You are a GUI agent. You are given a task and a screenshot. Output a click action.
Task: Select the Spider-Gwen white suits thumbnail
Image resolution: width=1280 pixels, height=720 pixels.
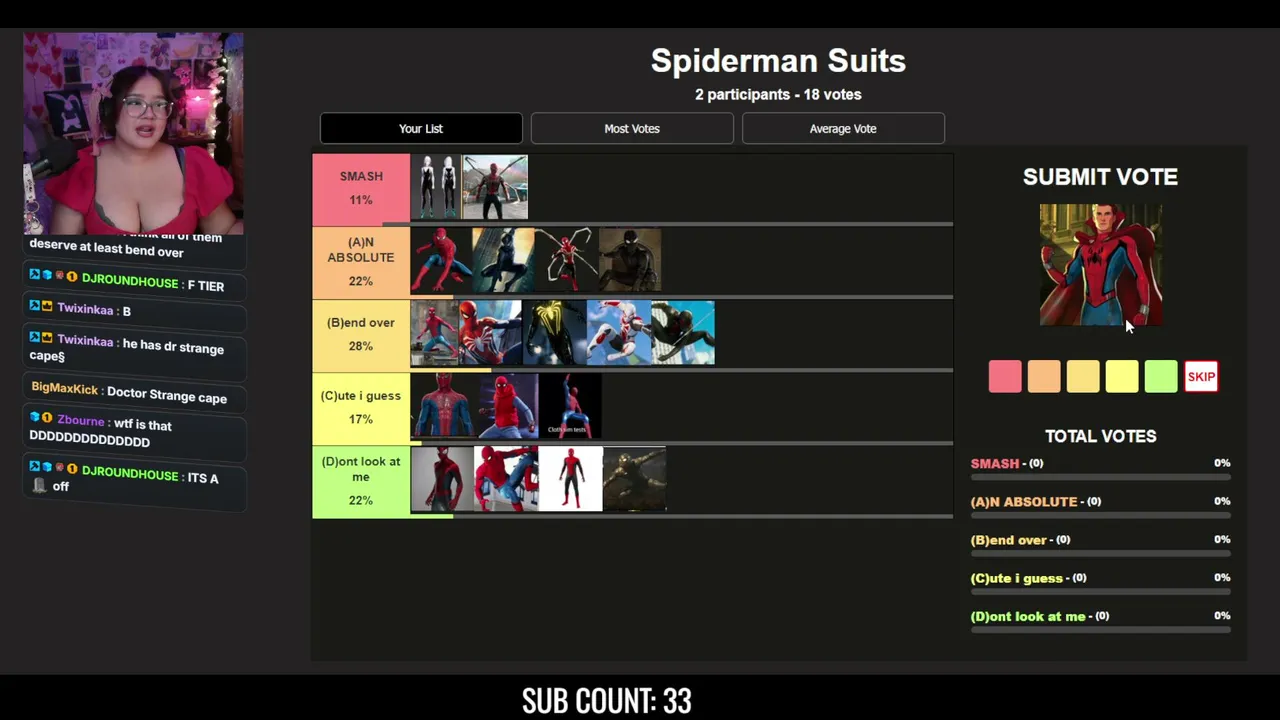coord(436,187)
